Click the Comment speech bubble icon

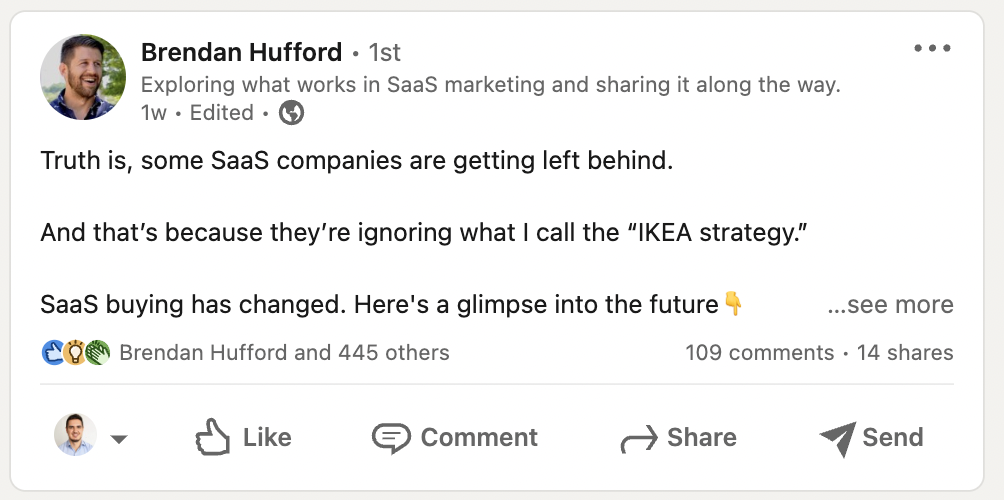pos(390,438)
